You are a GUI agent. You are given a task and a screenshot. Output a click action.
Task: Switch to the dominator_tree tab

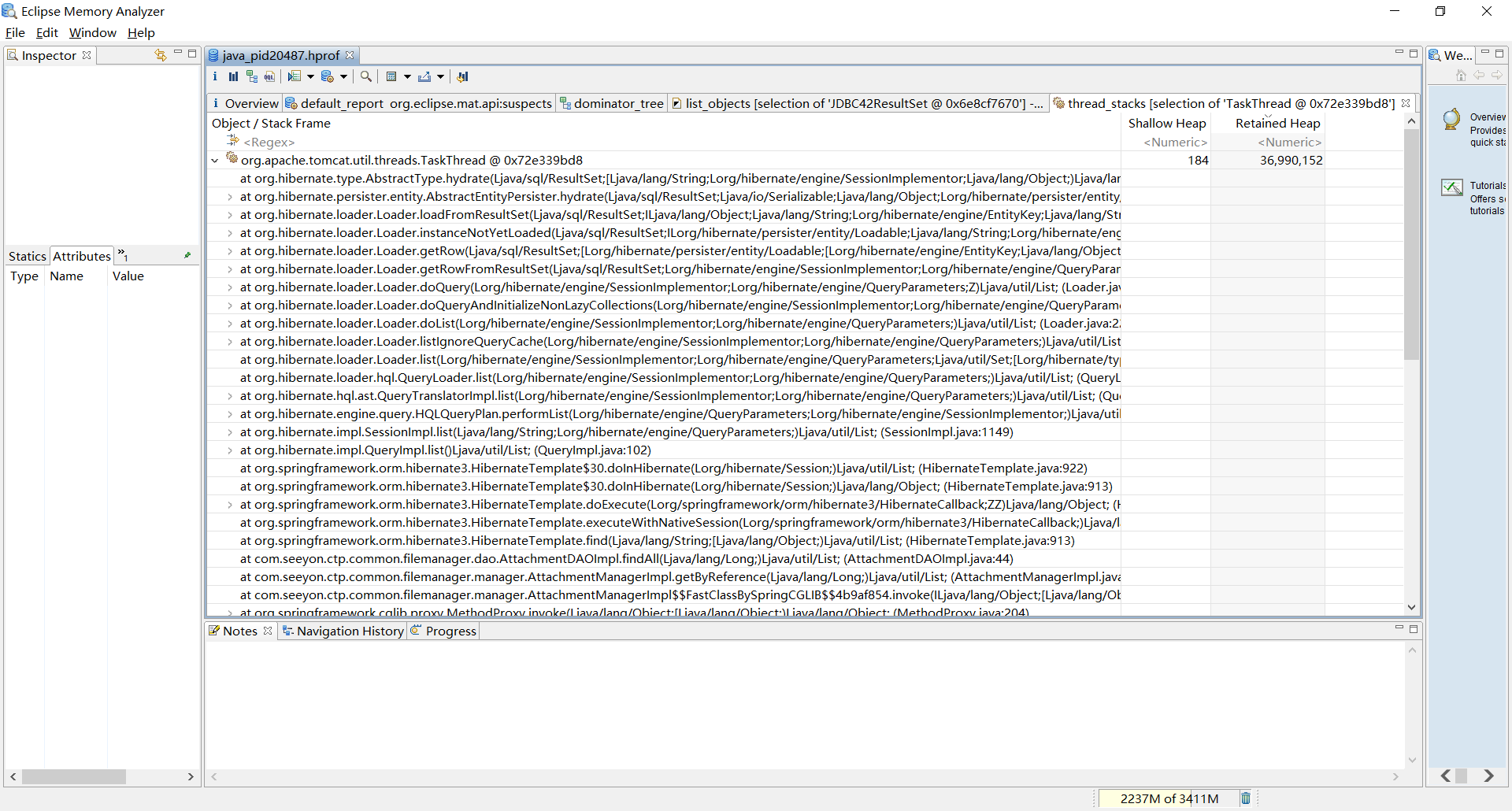coord(612,103)
